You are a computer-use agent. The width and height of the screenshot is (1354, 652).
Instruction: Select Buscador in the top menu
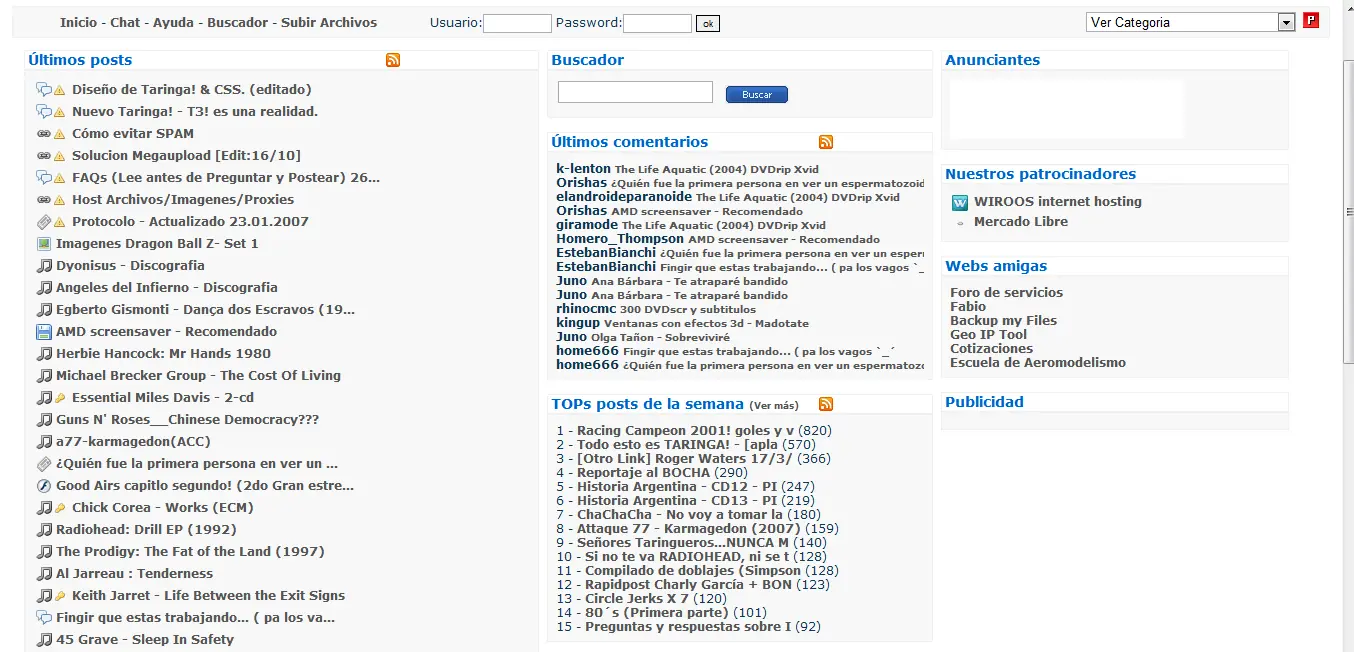pos(238,22)
